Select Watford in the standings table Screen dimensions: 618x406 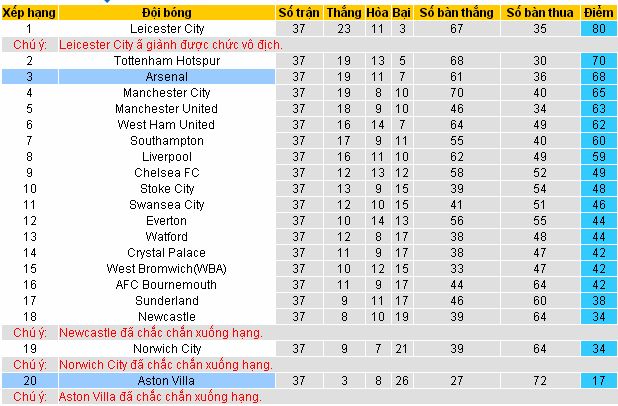pyautogui.click(x=166, y=237)
